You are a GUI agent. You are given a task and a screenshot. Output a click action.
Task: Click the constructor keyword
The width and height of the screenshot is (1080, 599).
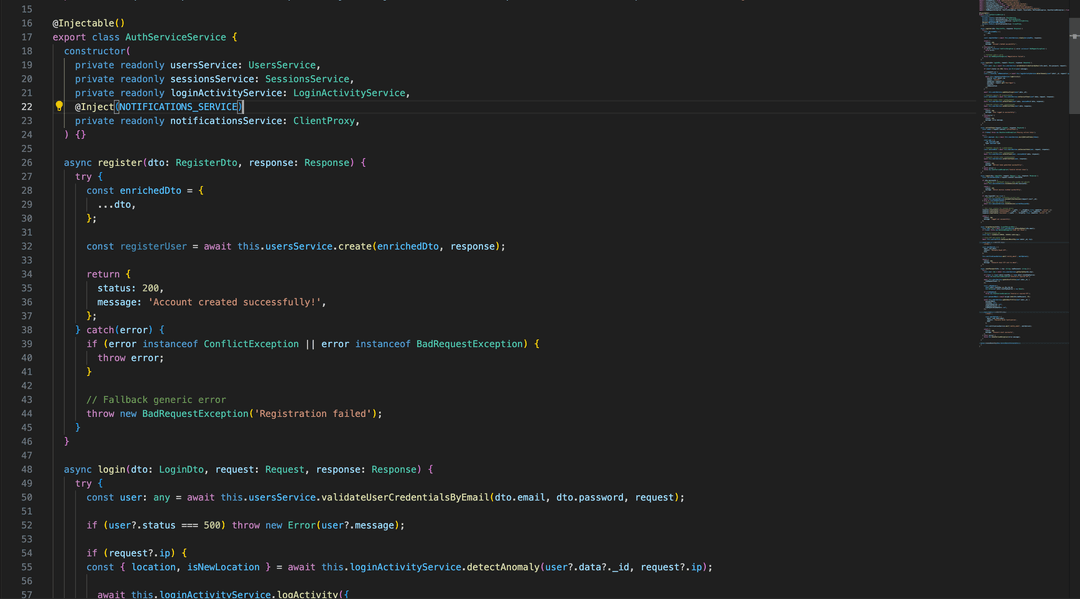point(94,51)
